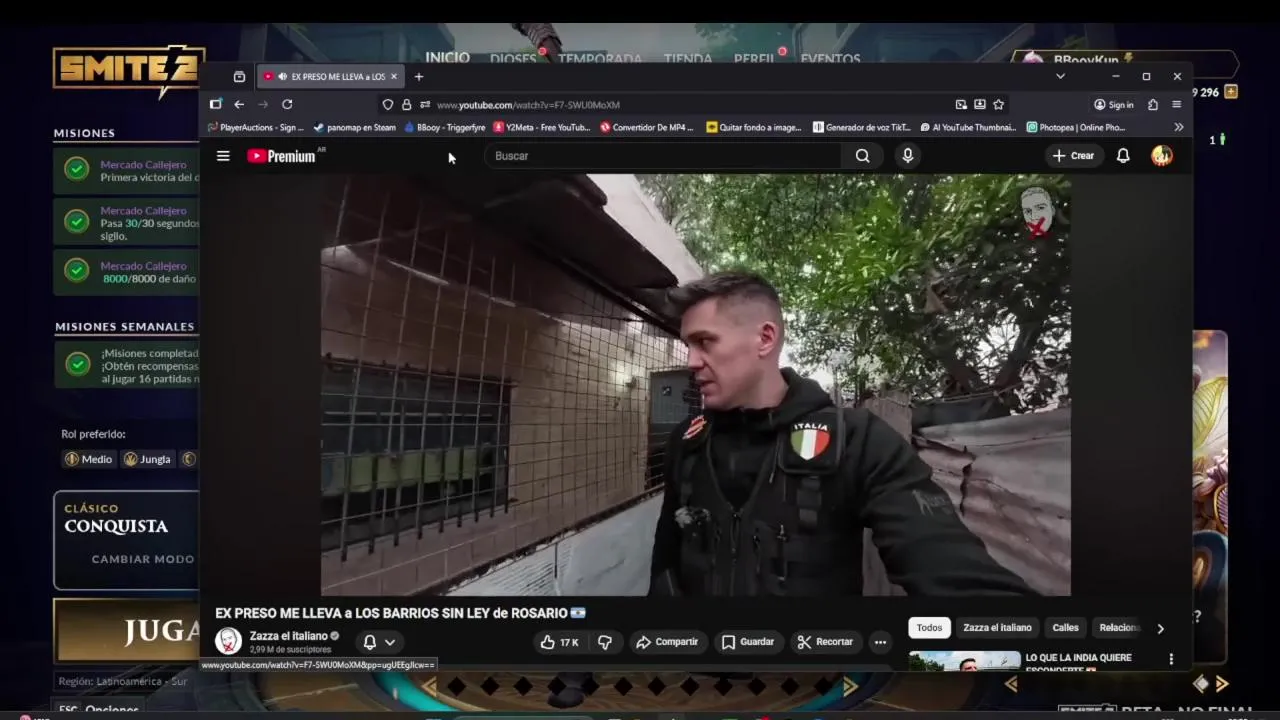The width and height of the screenshot is (1280, 720).
Task: Toggle channel notification bell for Zazza
Action: tap(369, 642)
